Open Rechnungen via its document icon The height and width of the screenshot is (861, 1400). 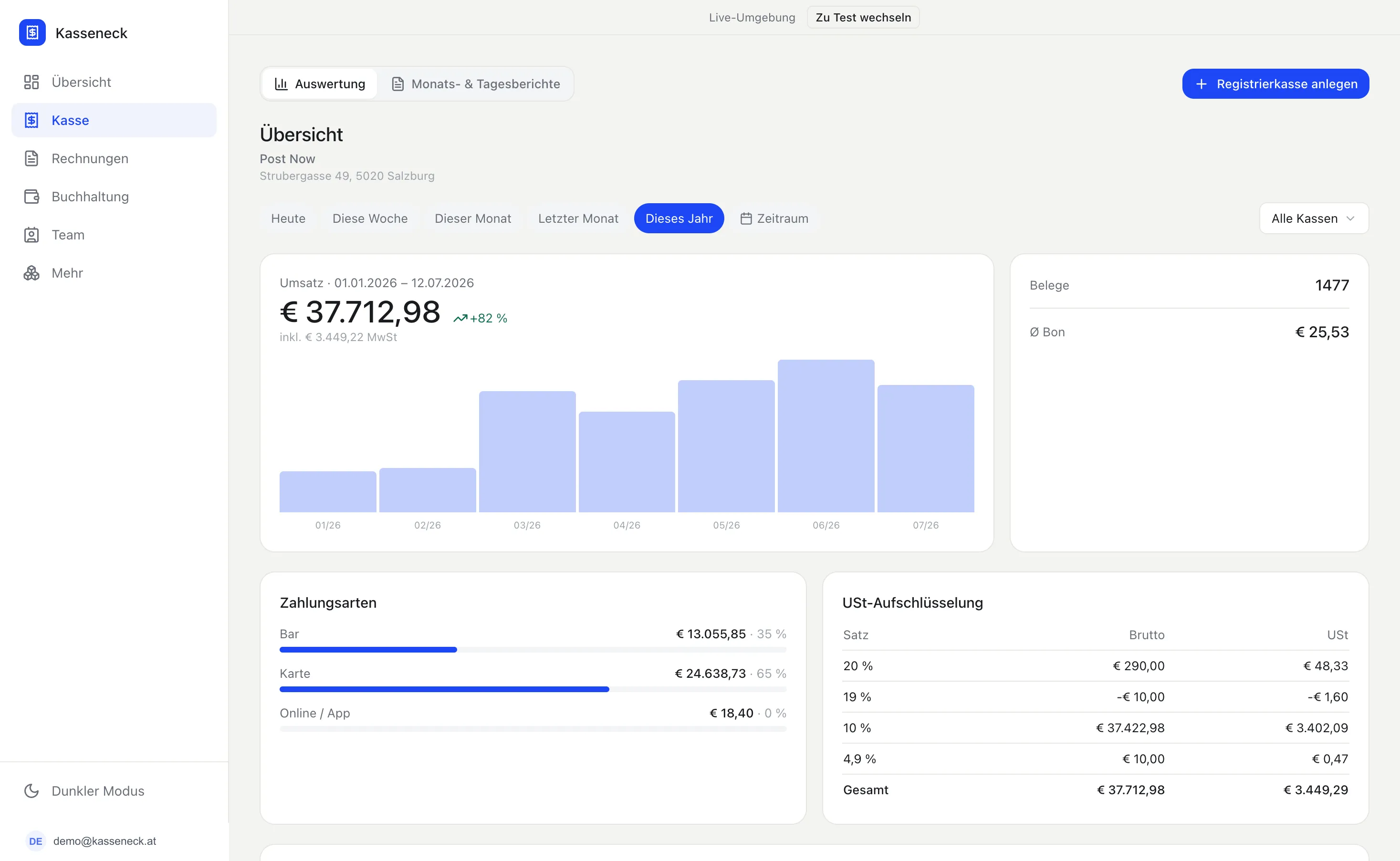pos(31,158)
